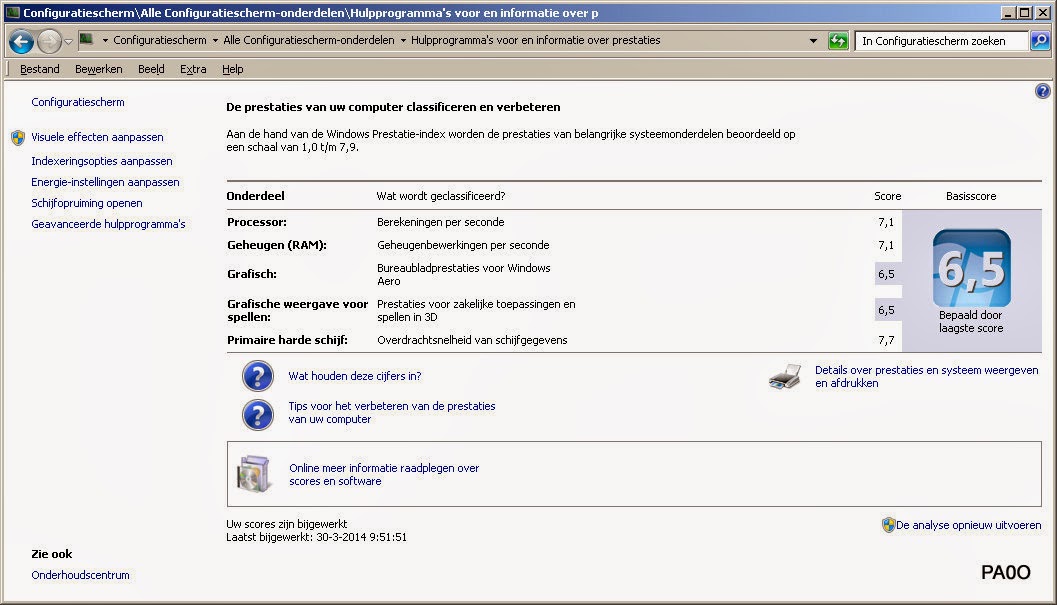Click the search field In Configuratiescherm zoeken
The height and width of the screenshot is (605, 1057).
(x=942, y=41)
